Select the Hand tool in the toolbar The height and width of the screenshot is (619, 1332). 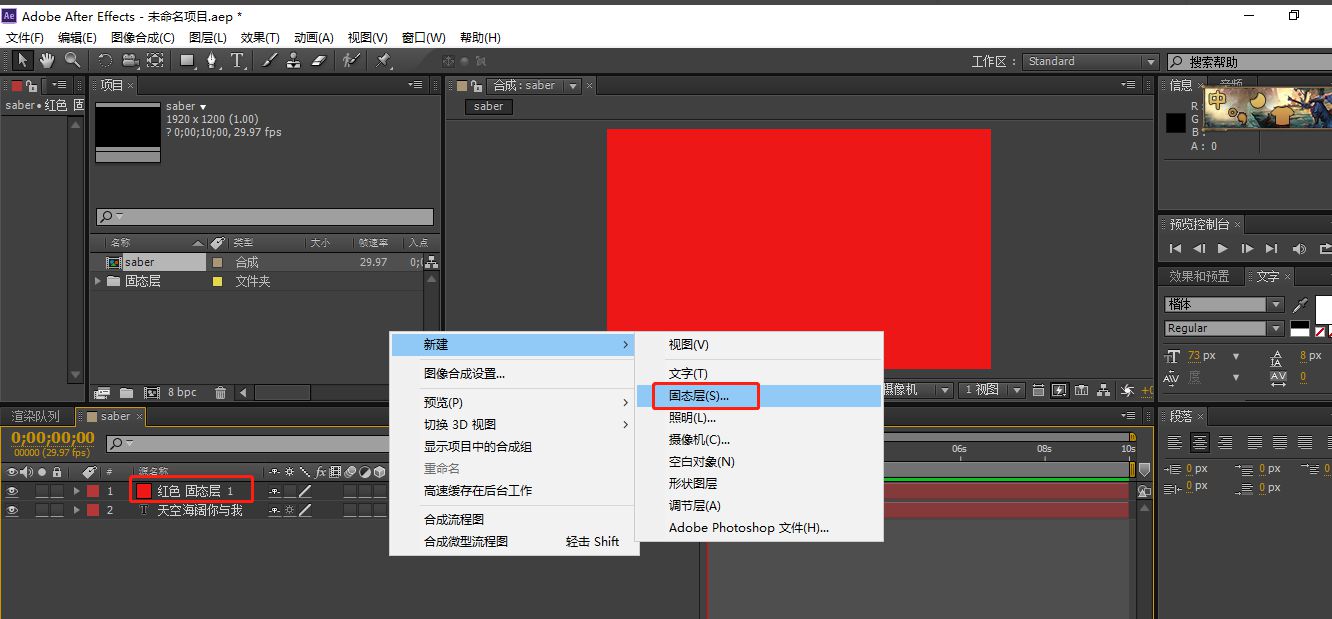pyautogui.click(x=46, y=60)
